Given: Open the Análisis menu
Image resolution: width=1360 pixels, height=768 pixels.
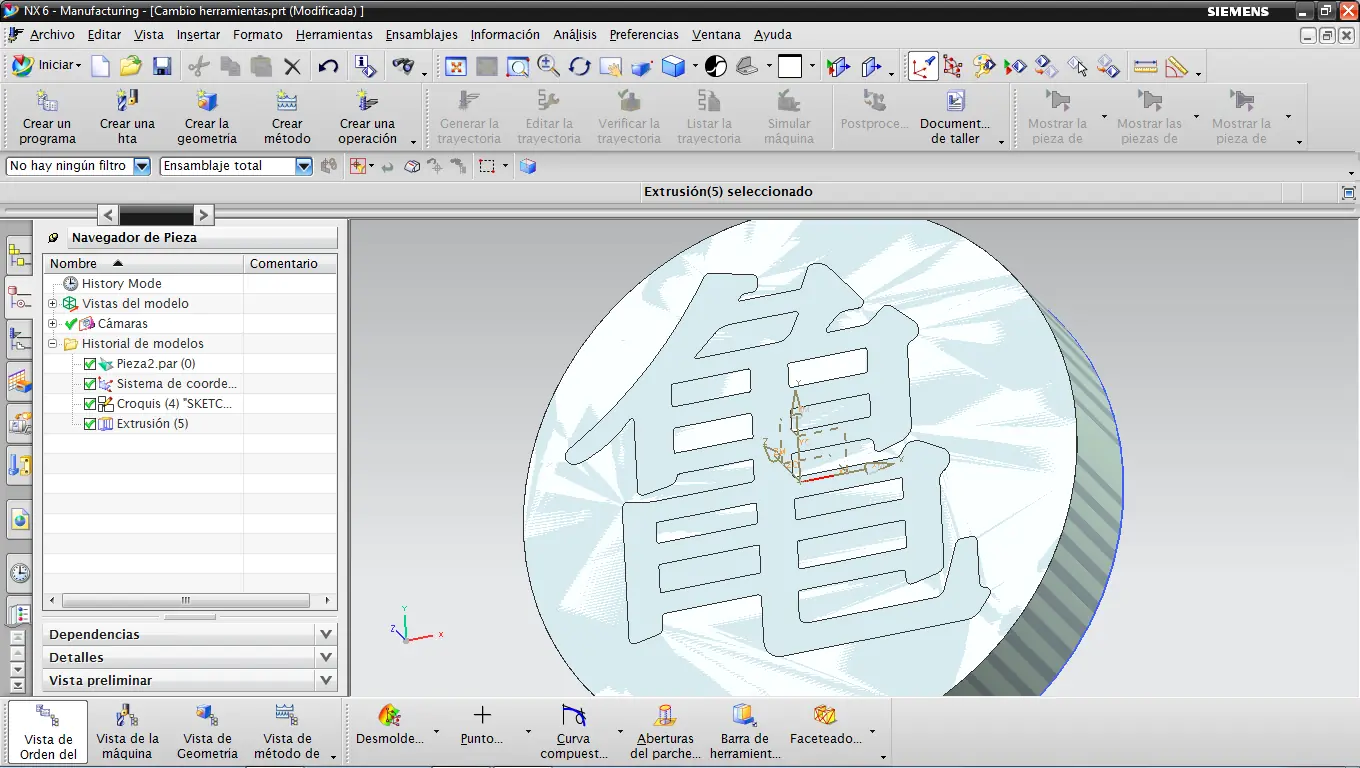Looking at the screenshot, I should pyautogui.click(x=574, y=34).
